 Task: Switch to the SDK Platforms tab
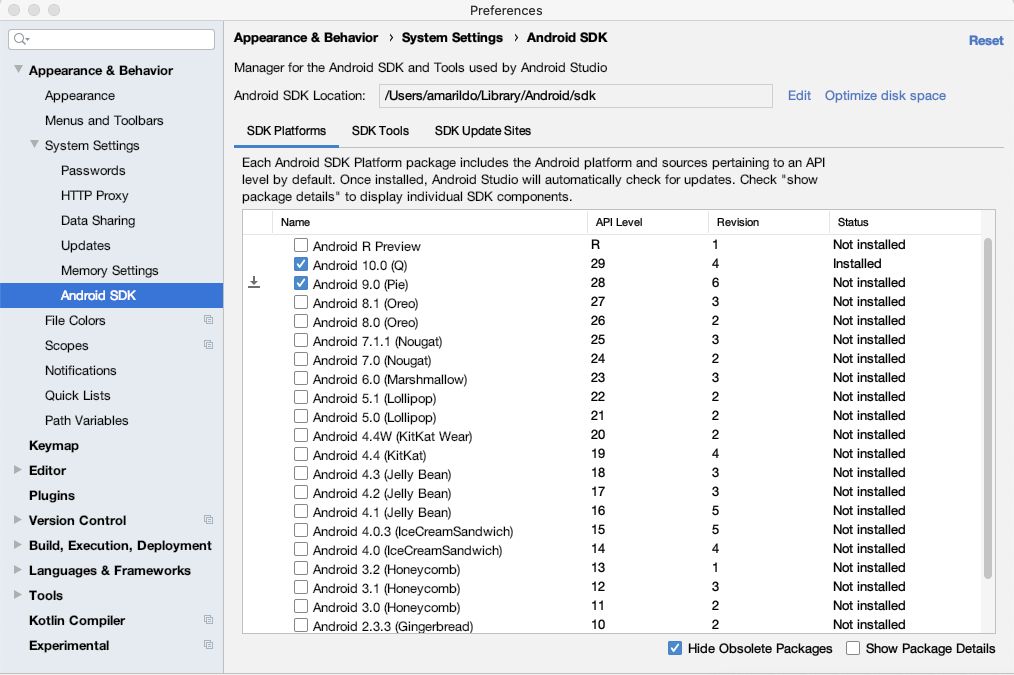click(286, 131)
